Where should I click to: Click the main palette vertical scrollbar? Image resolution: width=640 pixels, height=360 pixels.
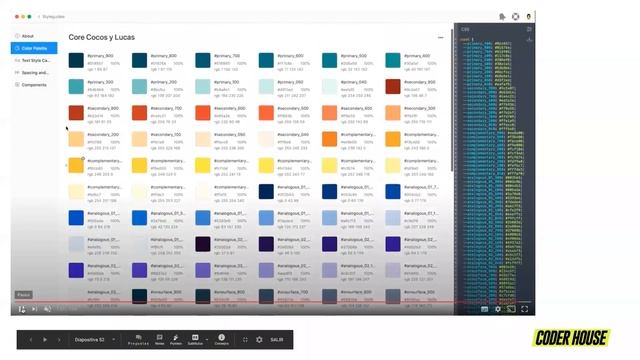coord(451,100)
